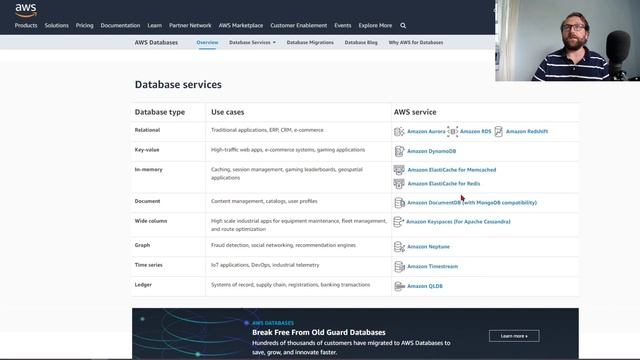The image size is (640, 360).
Task: Open the Documentation menu
Action: [120, 25]
